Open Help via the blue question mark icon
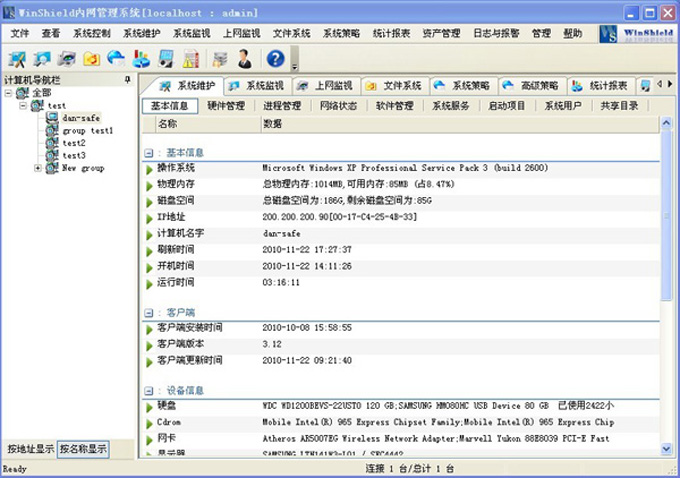680x478 pixels. click(x=275, y=59)
